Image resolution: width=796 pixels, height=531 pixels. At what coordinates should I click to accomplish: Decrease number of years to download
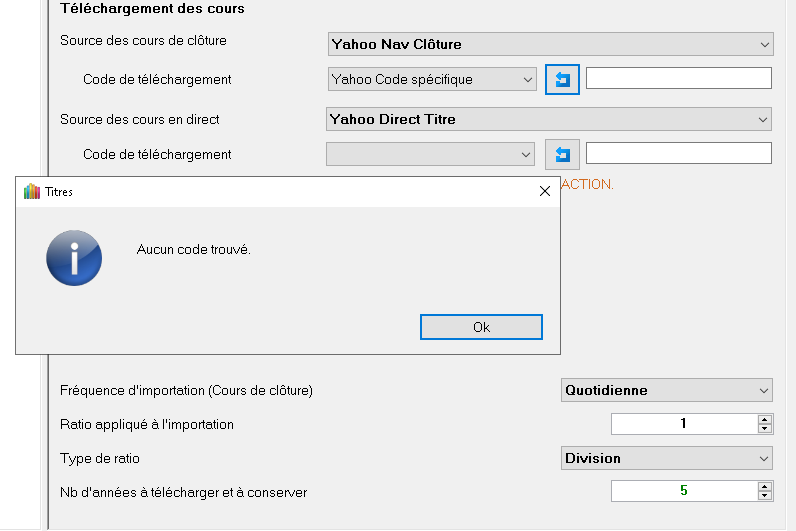tap(765, 496)
